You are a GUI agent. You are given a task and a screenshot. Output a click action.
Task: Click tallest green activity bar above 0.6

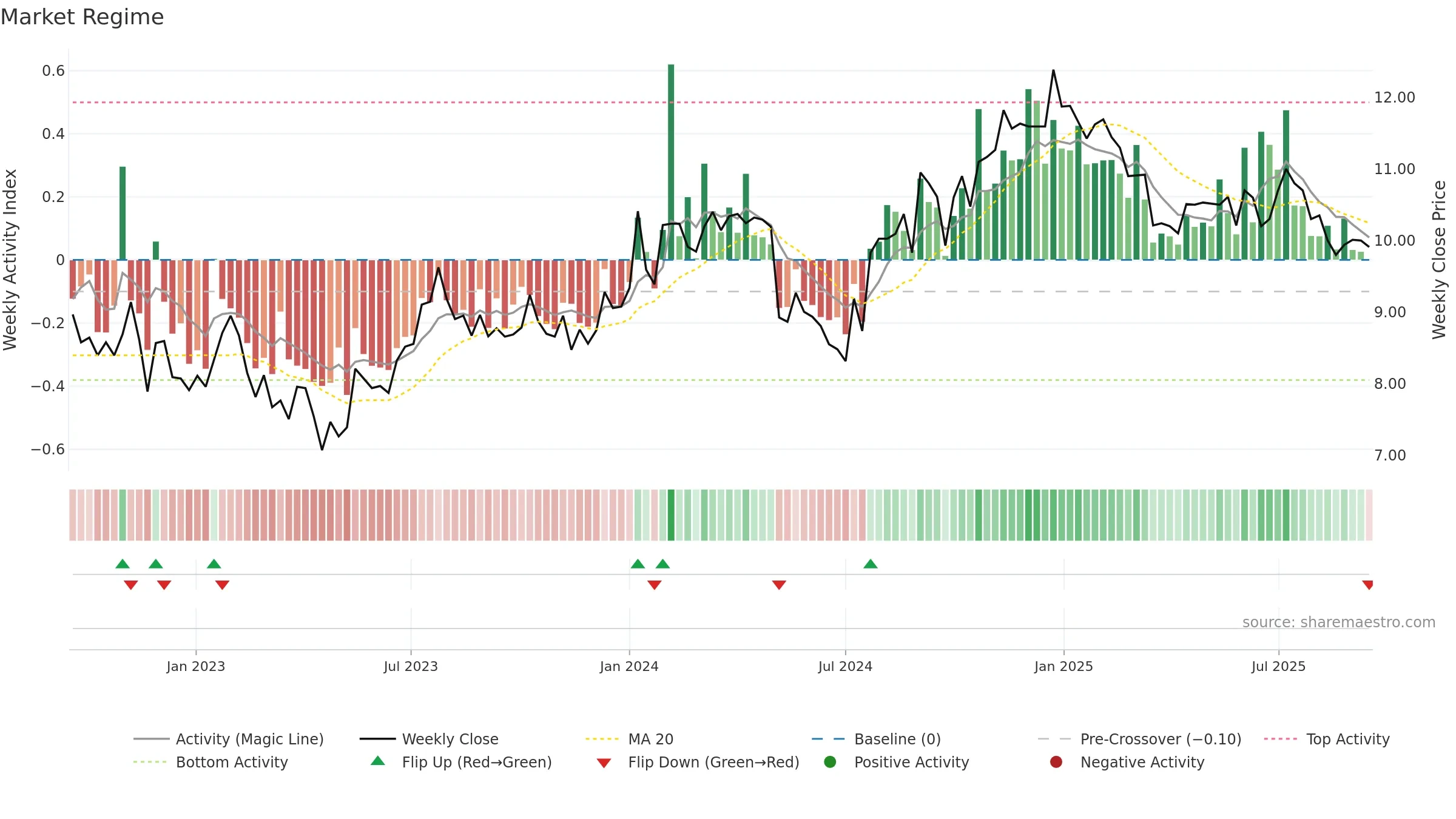point(671,162)
